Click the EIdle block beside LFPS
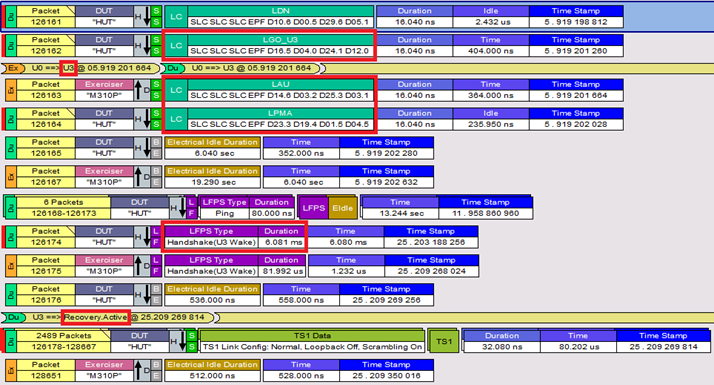Image resolution: width=714 pixels, height=385 pixels. [x=342, y=208]
